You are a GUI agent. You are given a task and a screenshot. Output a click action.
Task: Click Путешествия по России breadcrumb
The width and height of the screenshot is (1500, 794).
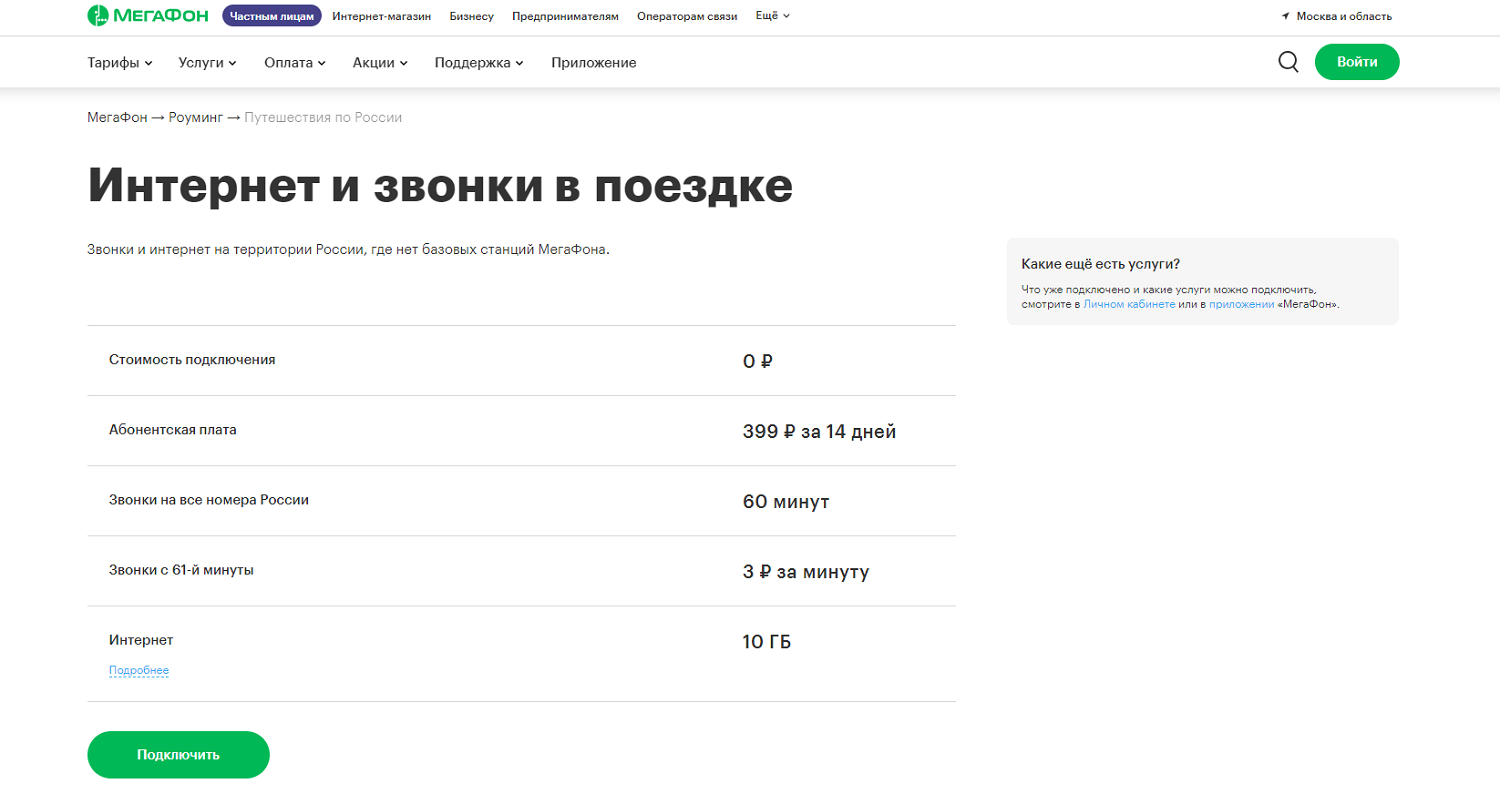pyautogui.click(x=323, y=118)
